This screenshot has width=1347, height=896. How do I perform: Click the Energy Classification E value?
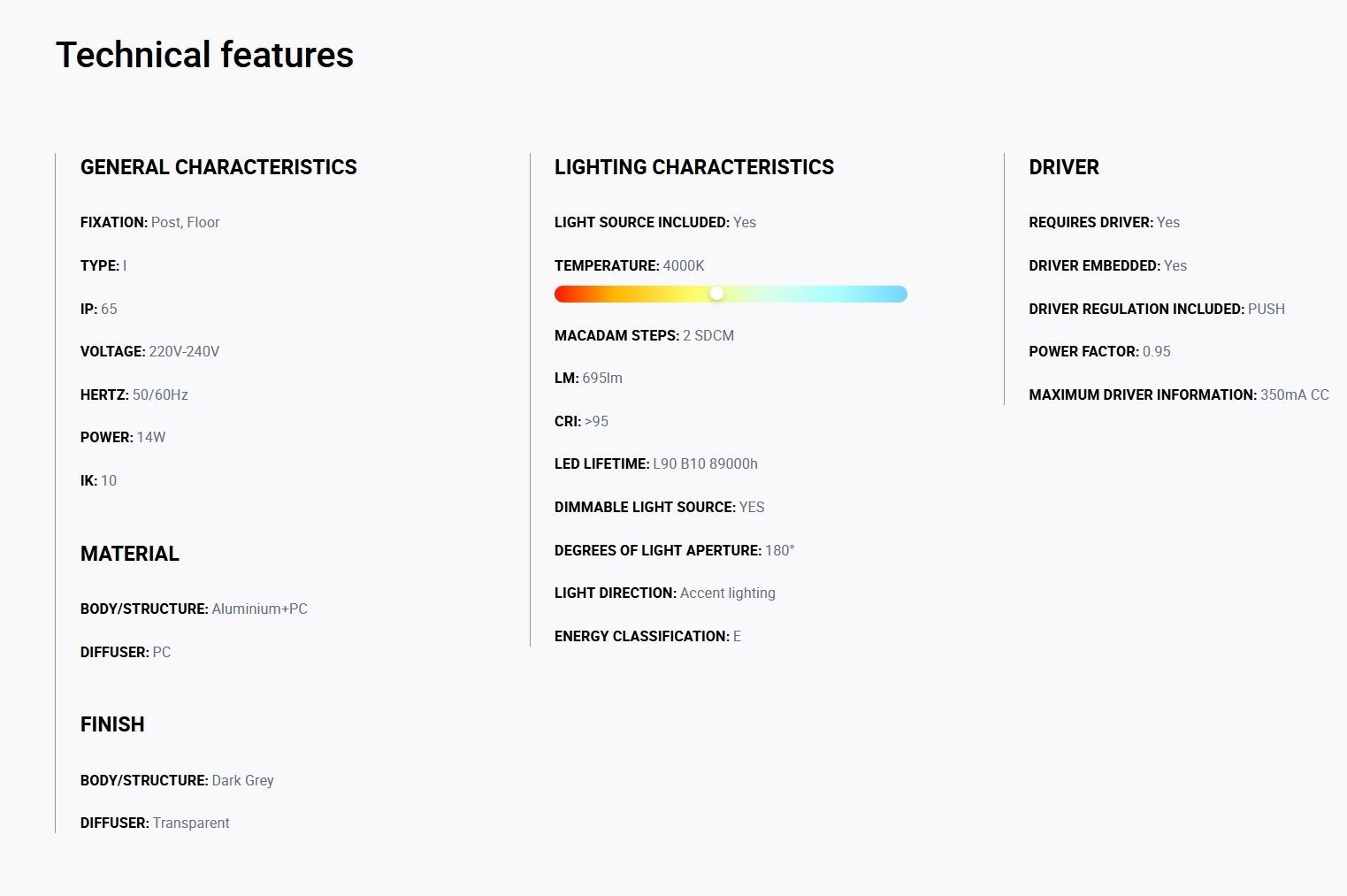coord(737,636)
